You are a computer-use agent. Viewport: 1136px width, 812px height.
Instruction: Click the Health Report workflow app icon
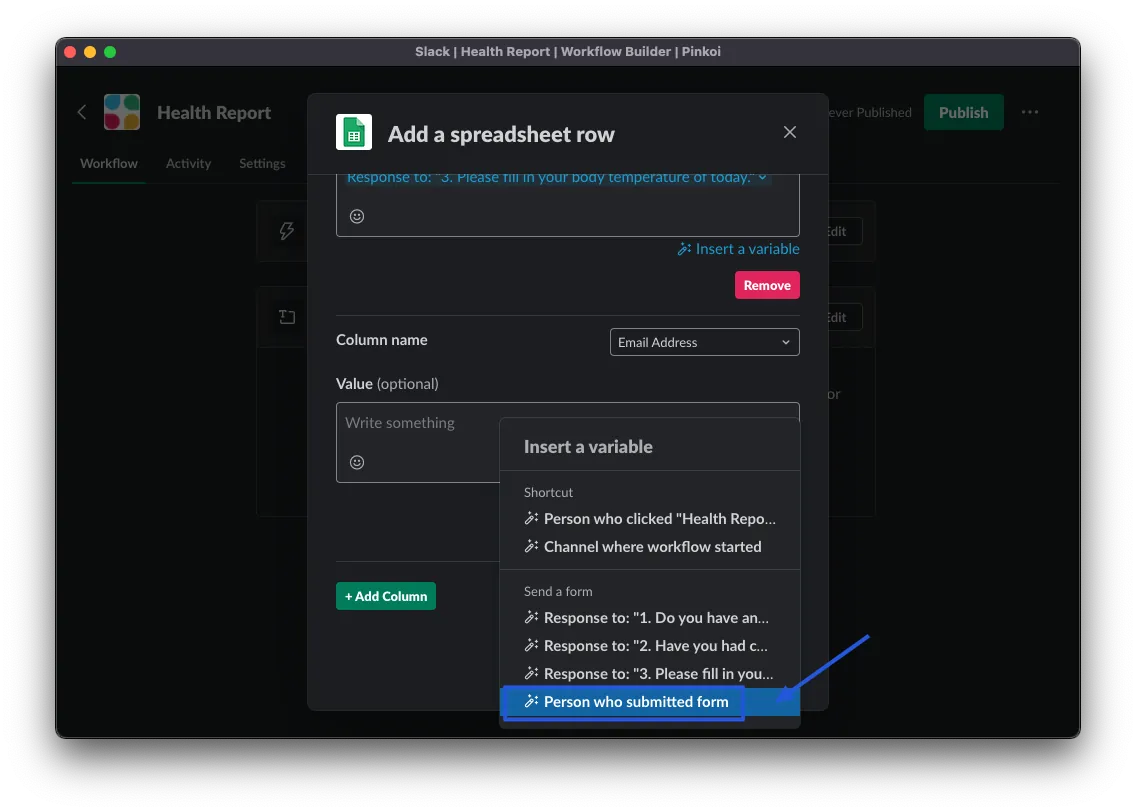coord(122,112)
